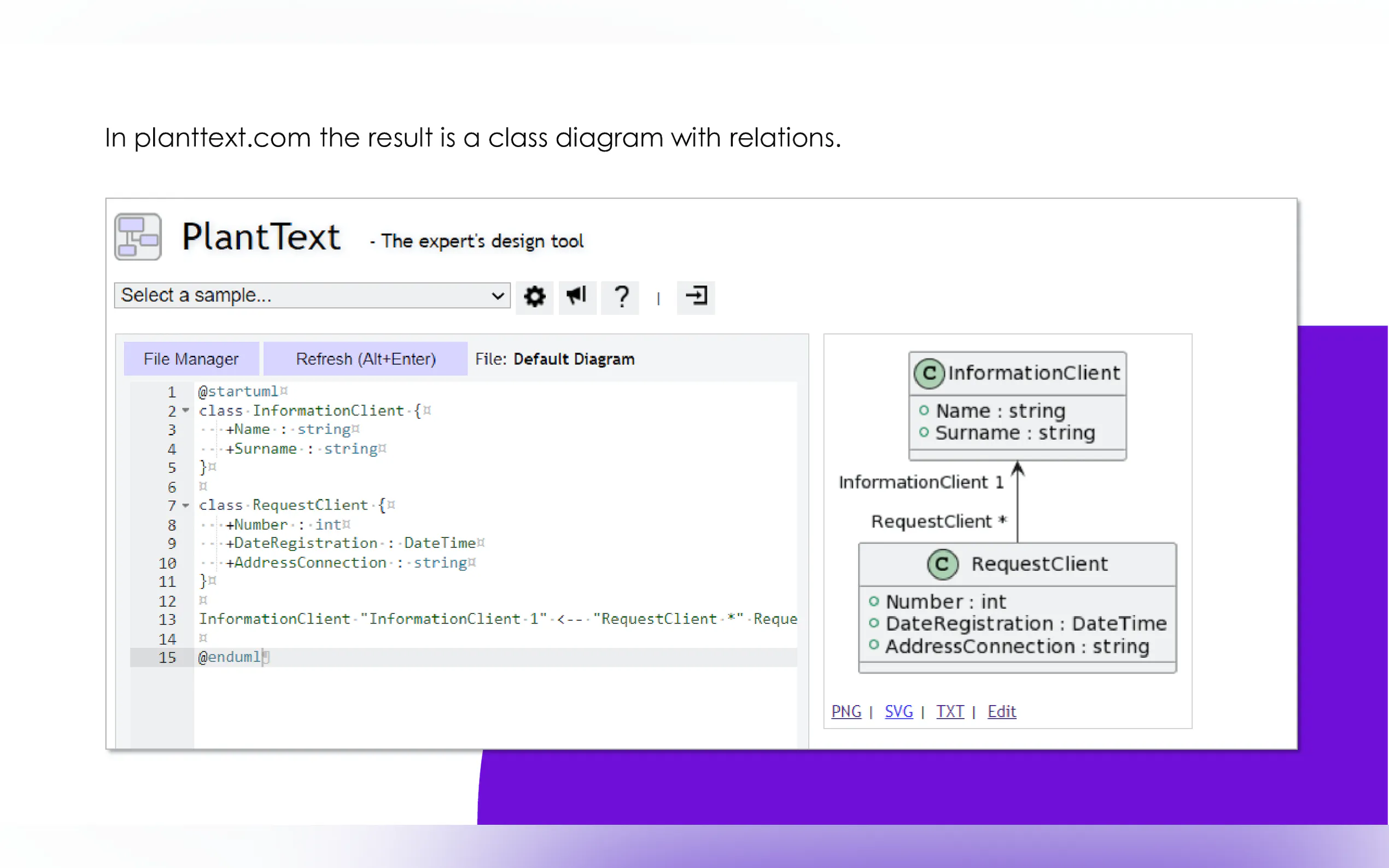Click the PlantText logo icon
Viewport: 1389px width, 868px height.
pos(138,237)
